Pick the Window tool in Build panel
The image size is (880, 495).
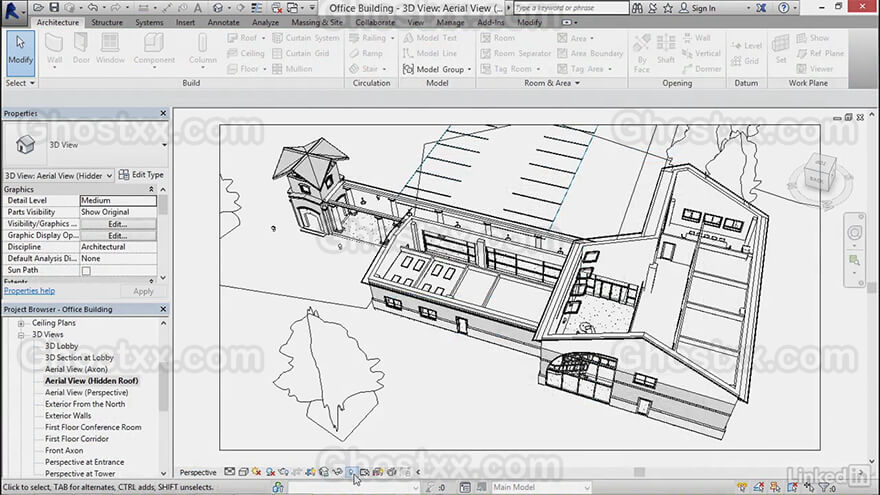[110, 49]
